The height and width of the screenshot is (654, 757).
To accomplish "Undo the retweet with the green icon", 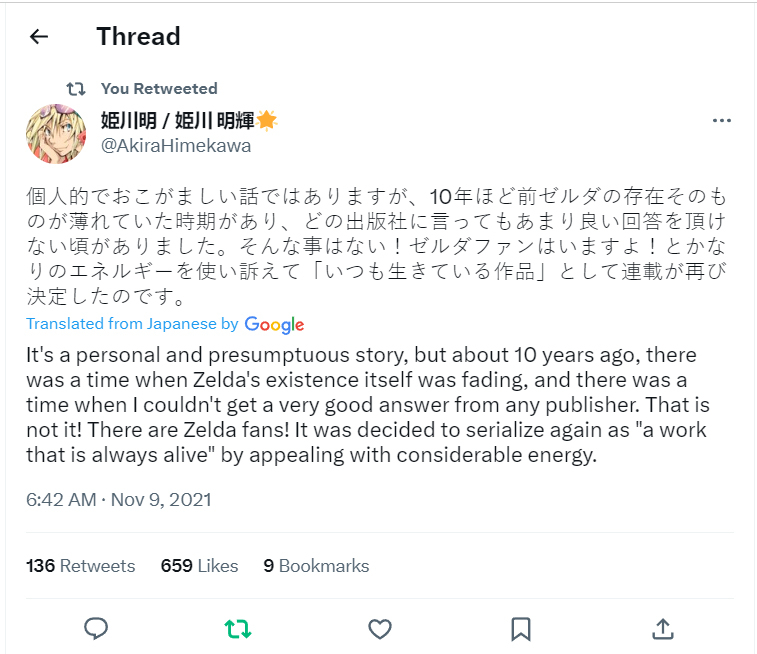I will click(237, 628).
